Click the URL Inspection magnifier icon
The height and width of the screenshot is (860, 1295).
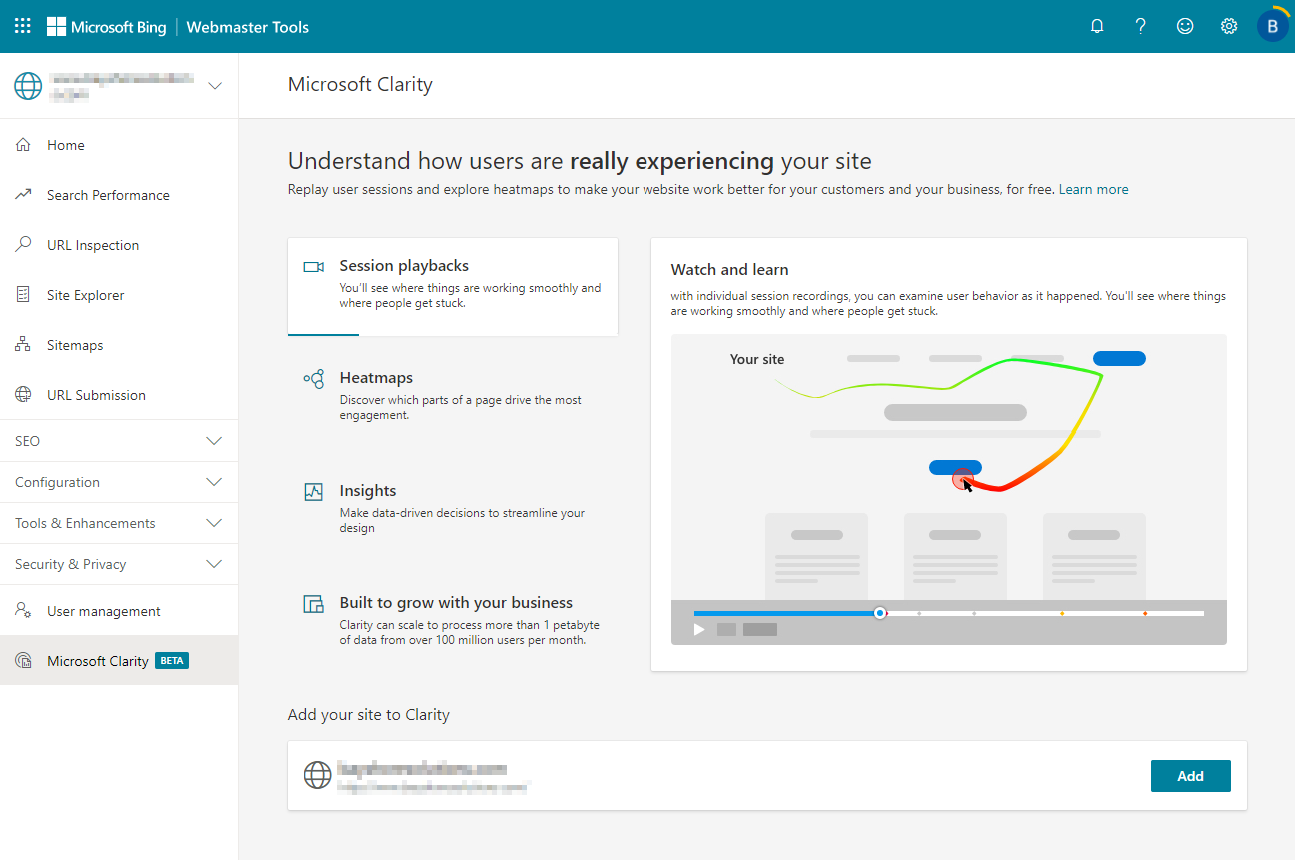[x=24, y=245]
